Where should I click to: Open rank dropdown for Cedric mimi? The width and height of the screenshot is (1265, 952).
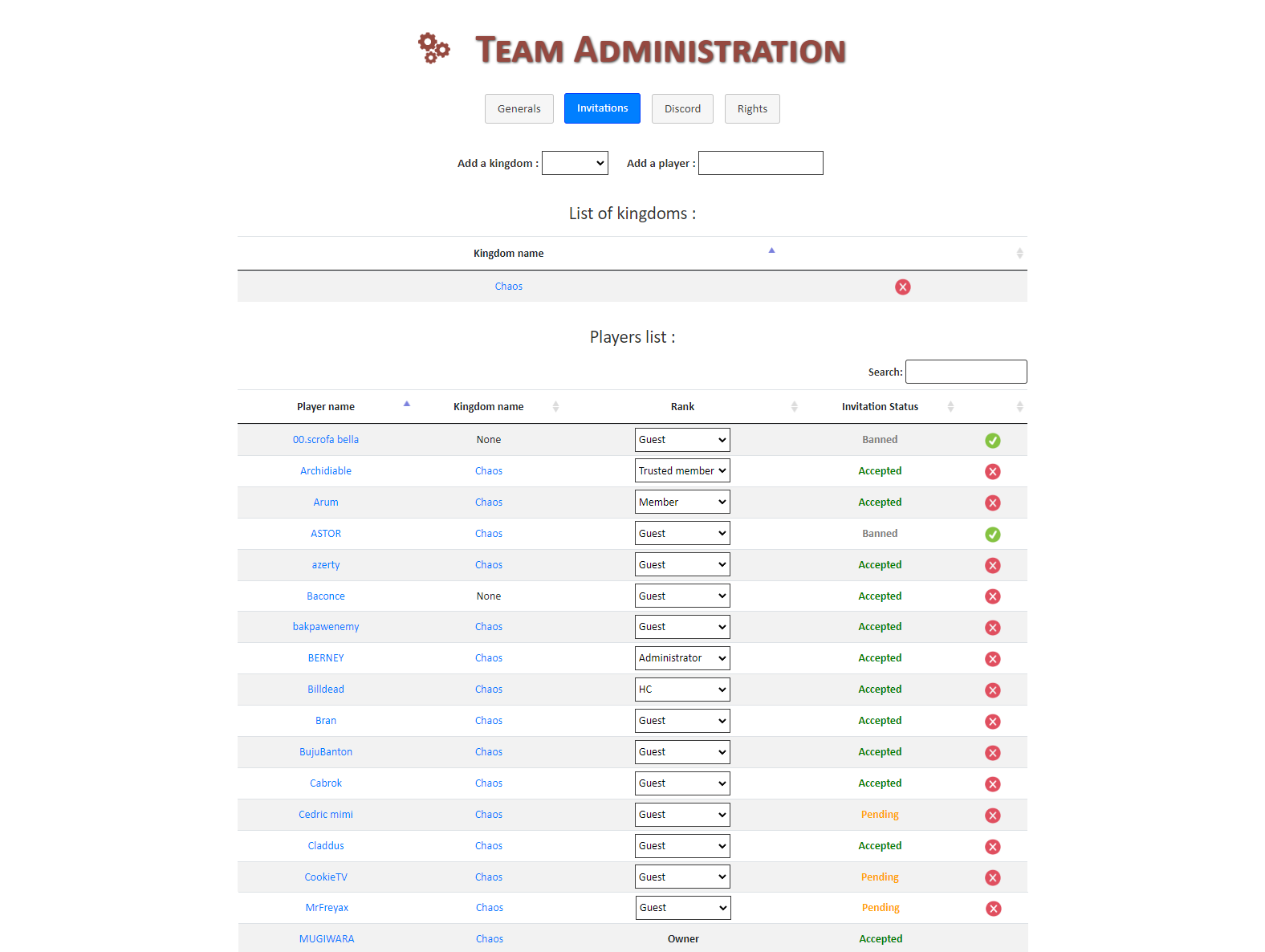point(682,815)
